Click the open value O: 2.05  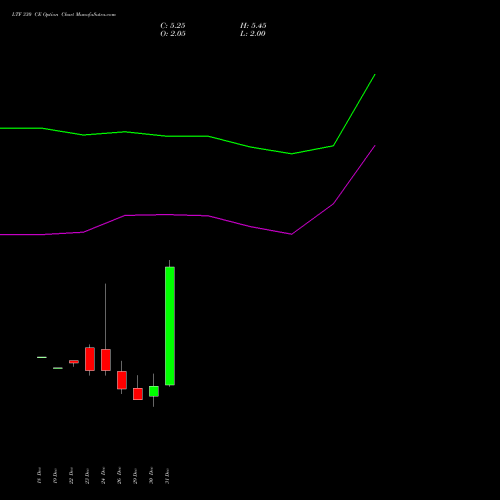pos(173,34)
